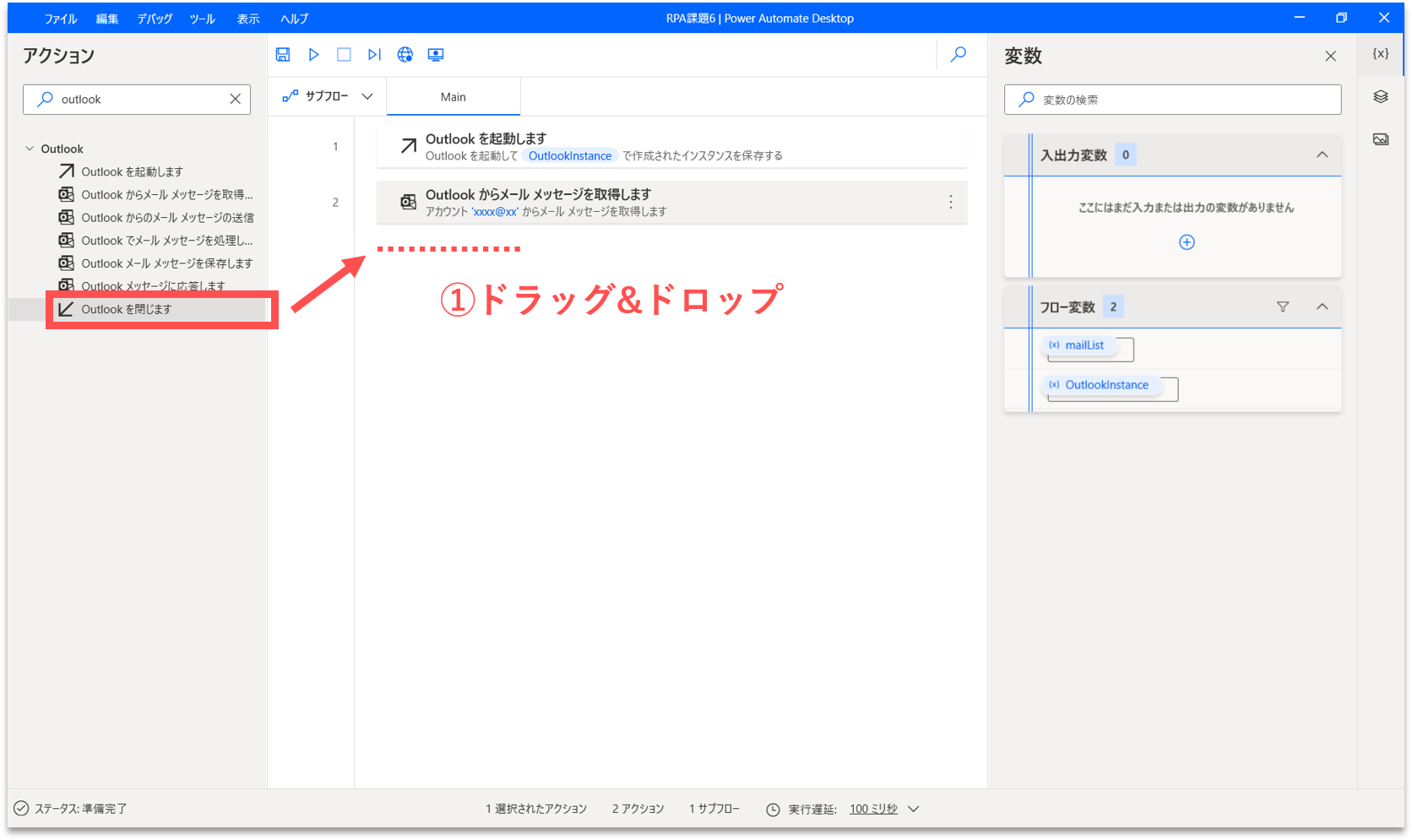
Task: Collapse the フロー変数 section
Action: (1322, 307)
